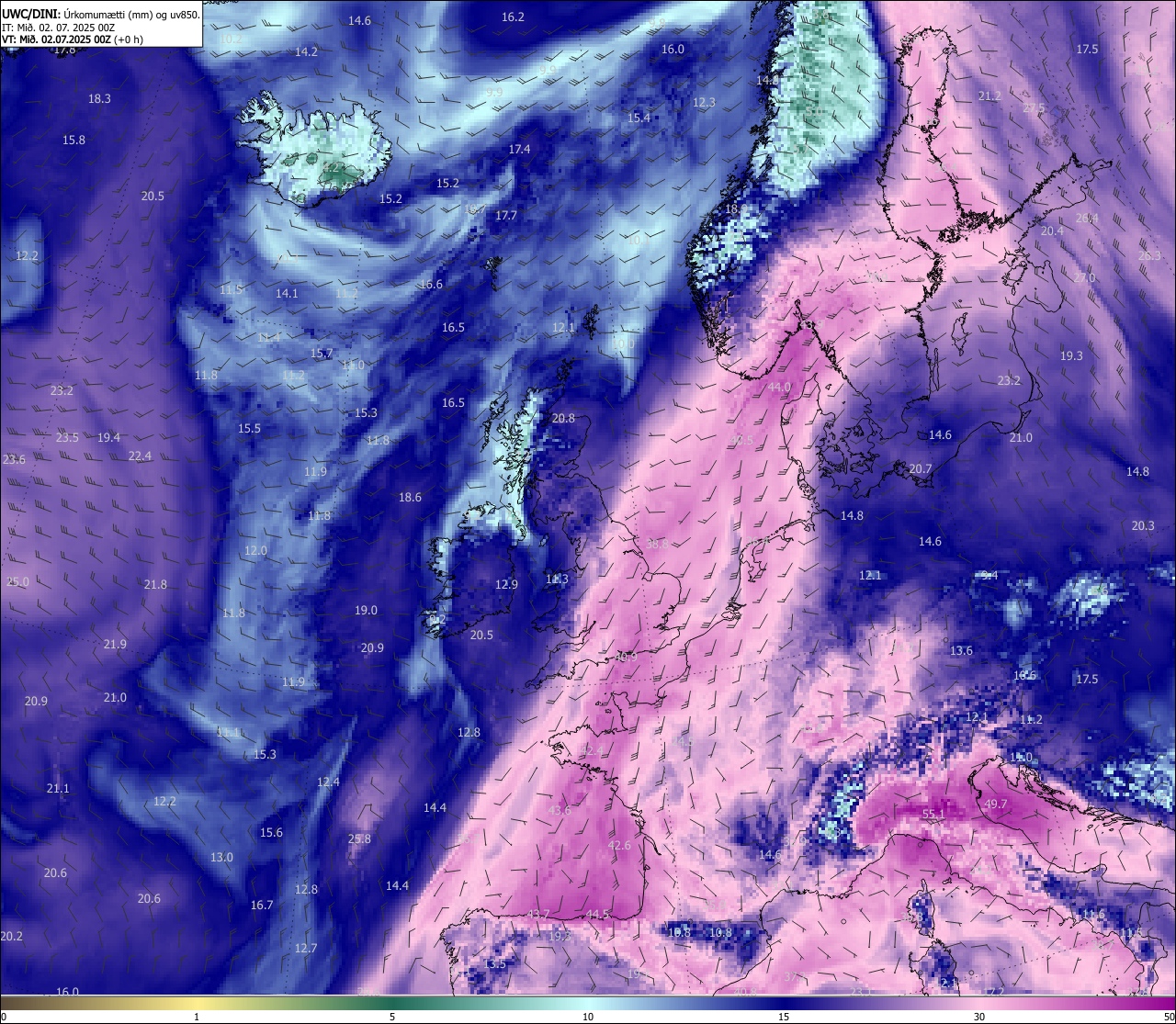Click the 'IT: Mið. 02. 07. 2025 00Z' line
1176x1024 pixels.
click(58, 28)
